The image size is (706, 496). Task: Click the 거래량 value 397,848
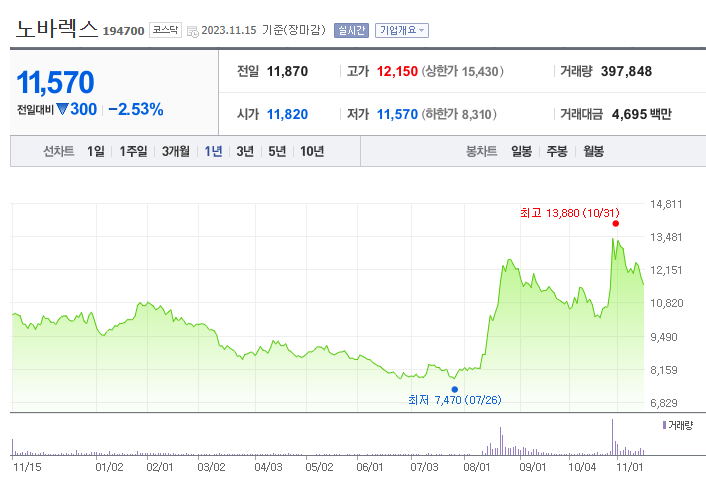tap(626, 71)
